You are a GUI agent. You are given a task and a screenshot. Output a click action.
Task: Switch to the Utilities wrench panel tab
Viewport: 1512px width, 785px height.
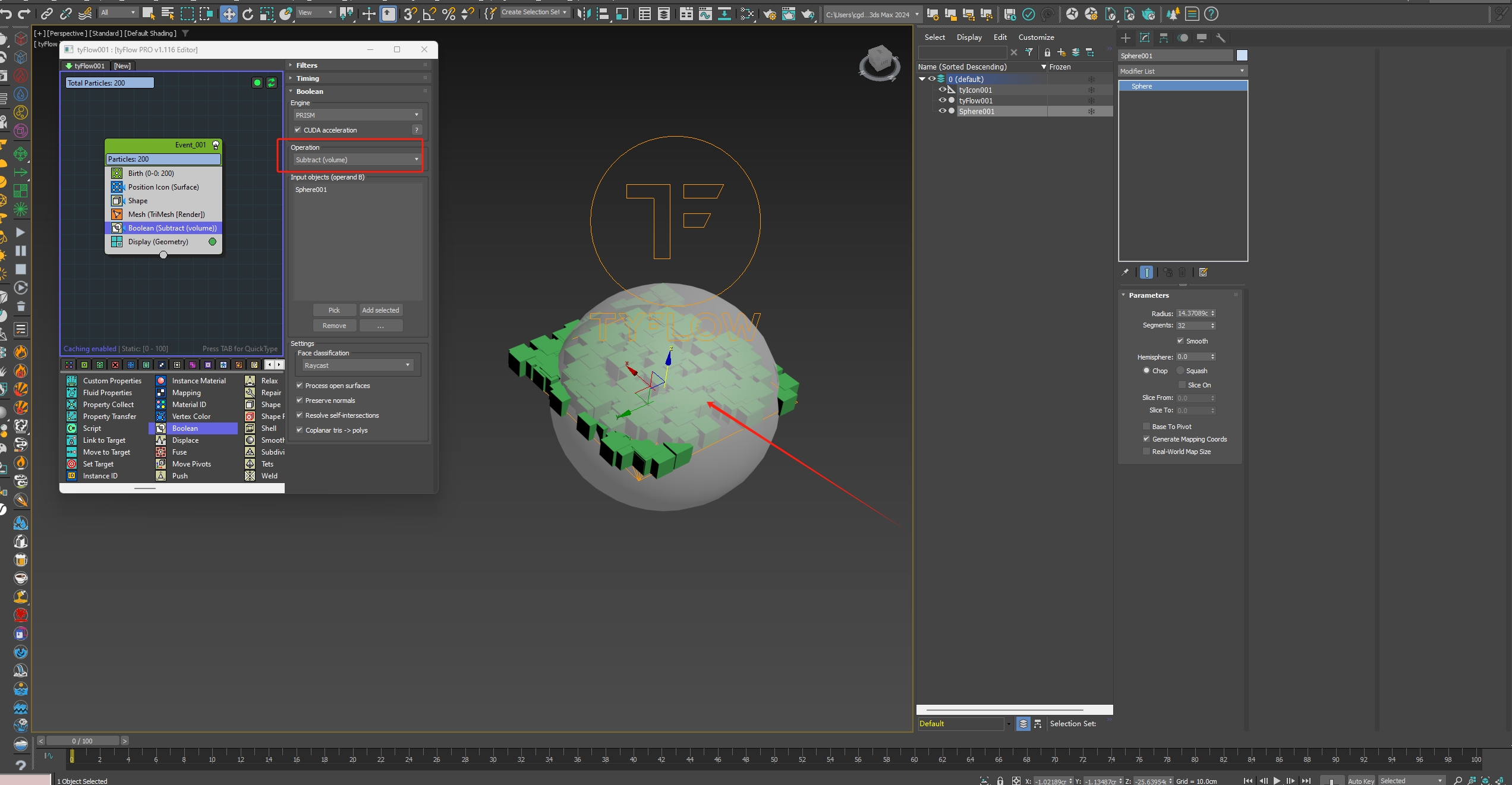click(1221, 37)
